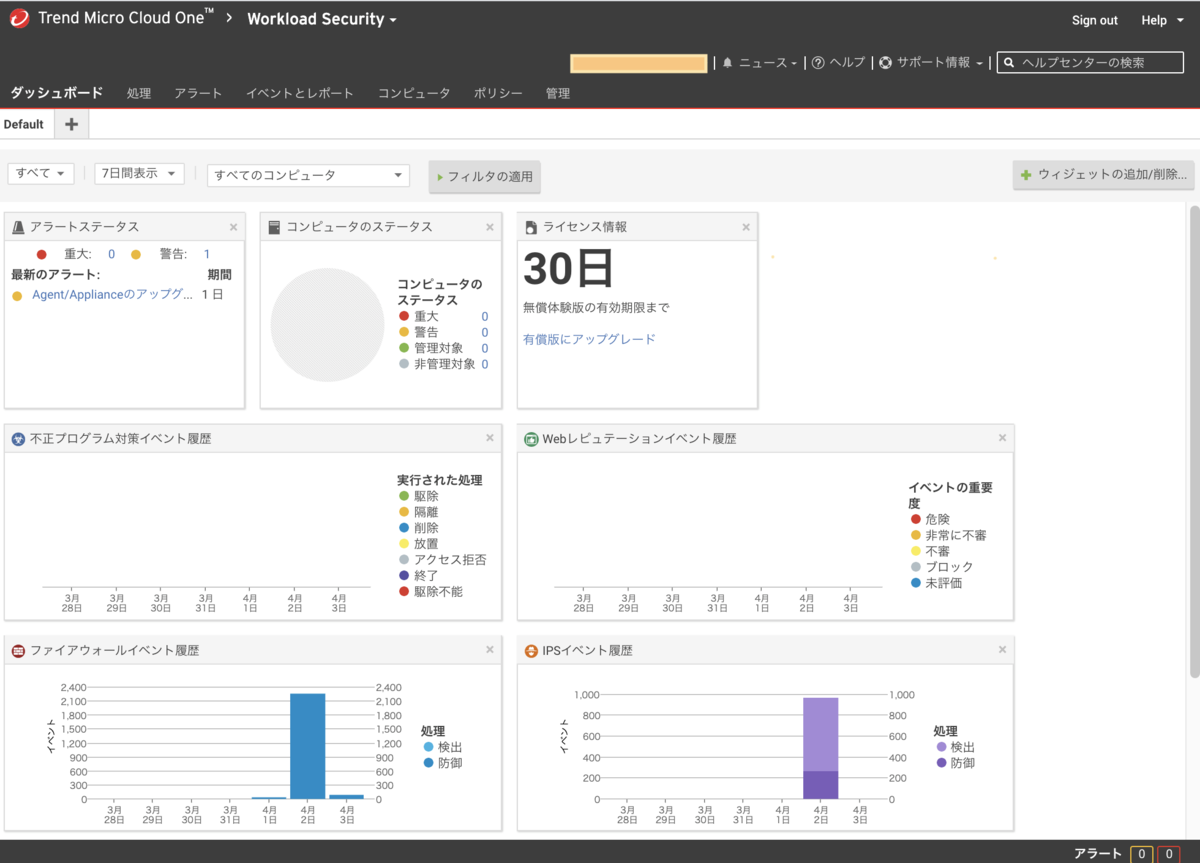Click 非管理対象 computer count 0
This screenshot has width=1200, height=863.
(x=485, y=364)
